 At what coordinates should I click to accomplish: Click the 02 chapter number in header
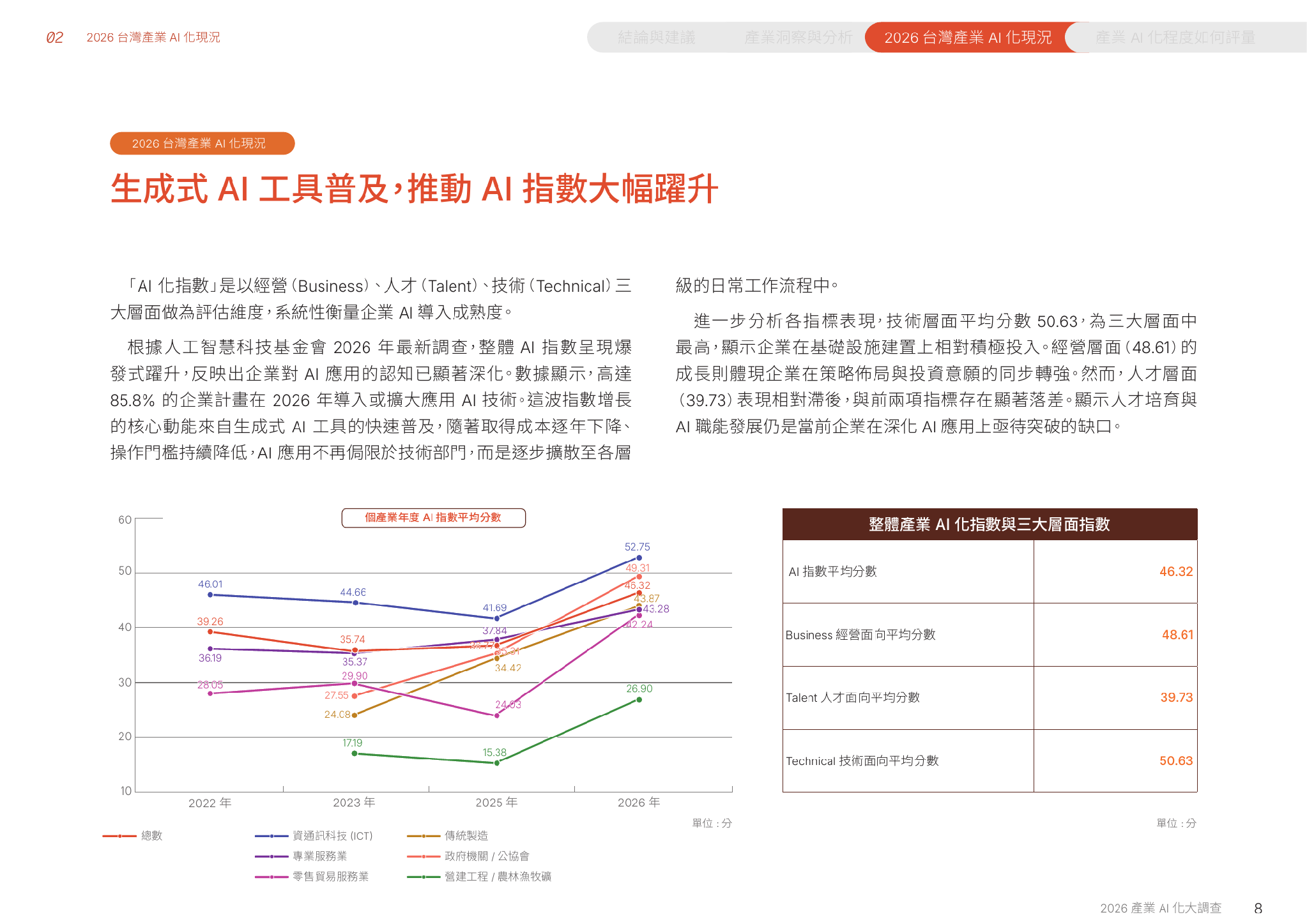click(55, 38)
